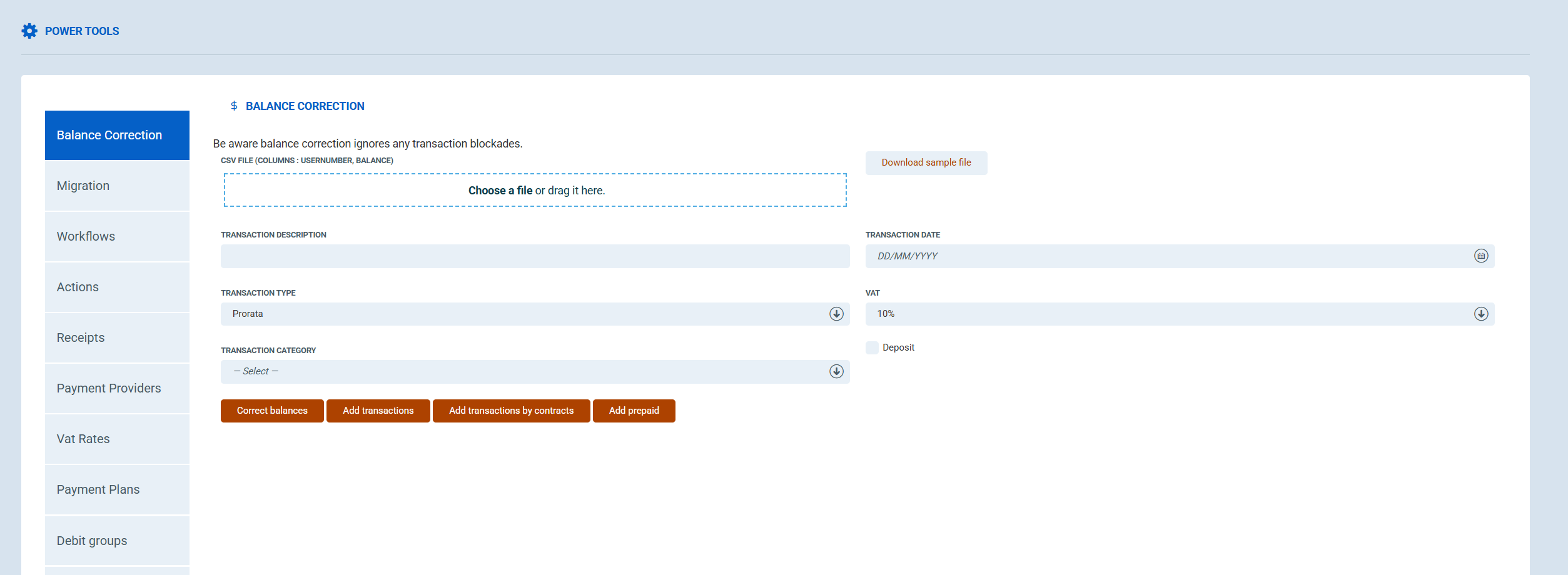Click Add transactions by contracts button
Viewport: 1568px width, 575px height.
point(511,411)
